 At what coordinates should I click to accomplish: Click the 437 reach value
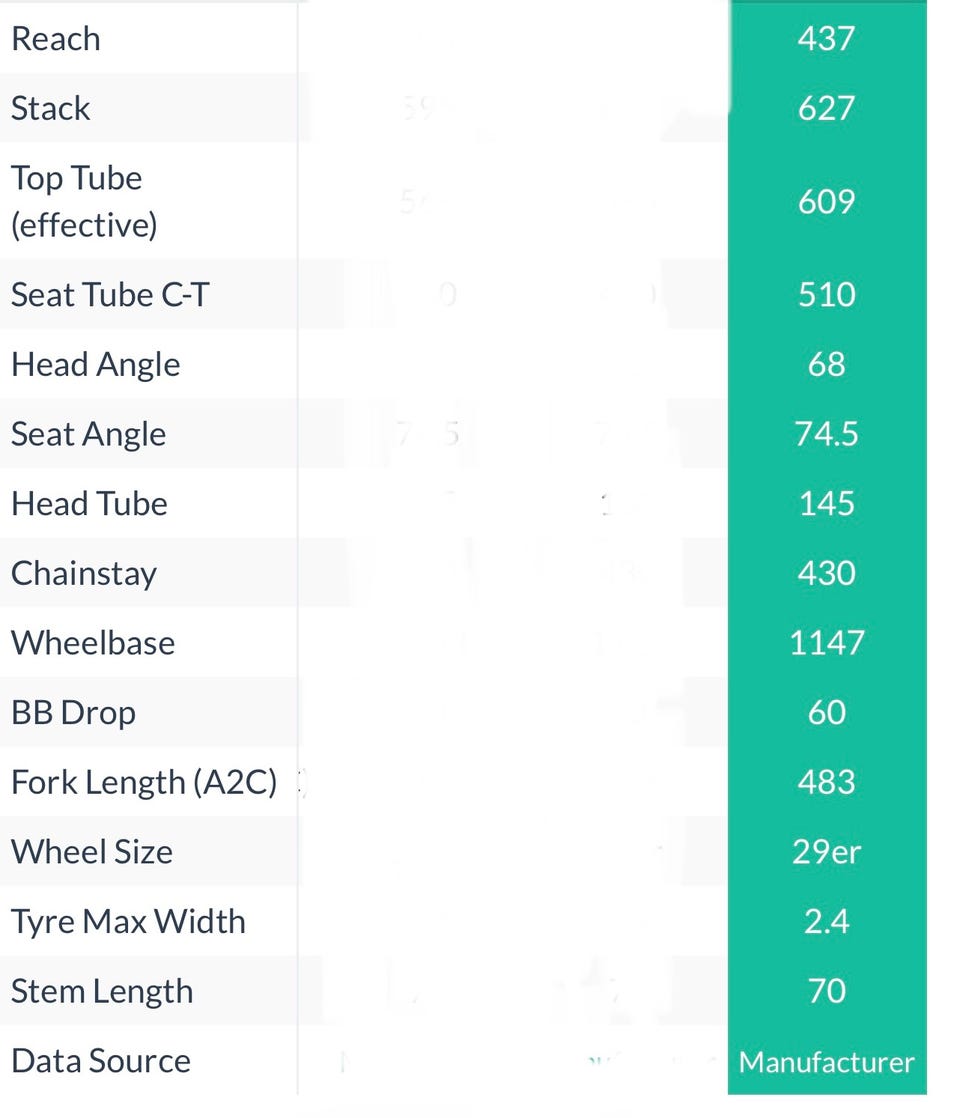click(826, 39)
